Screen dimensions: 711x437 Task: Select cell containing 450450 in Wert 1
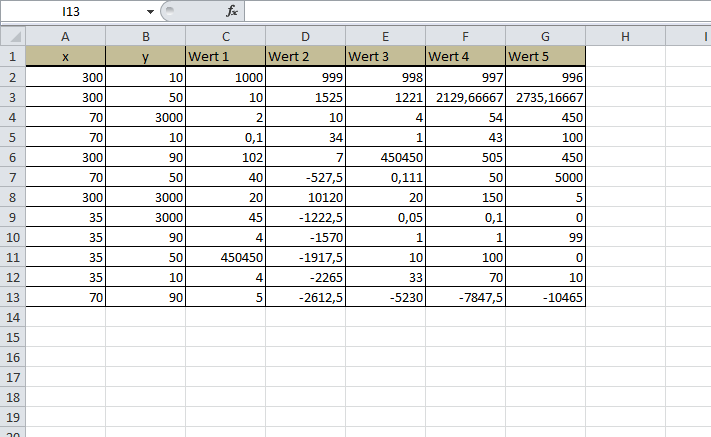coord(225,257)
